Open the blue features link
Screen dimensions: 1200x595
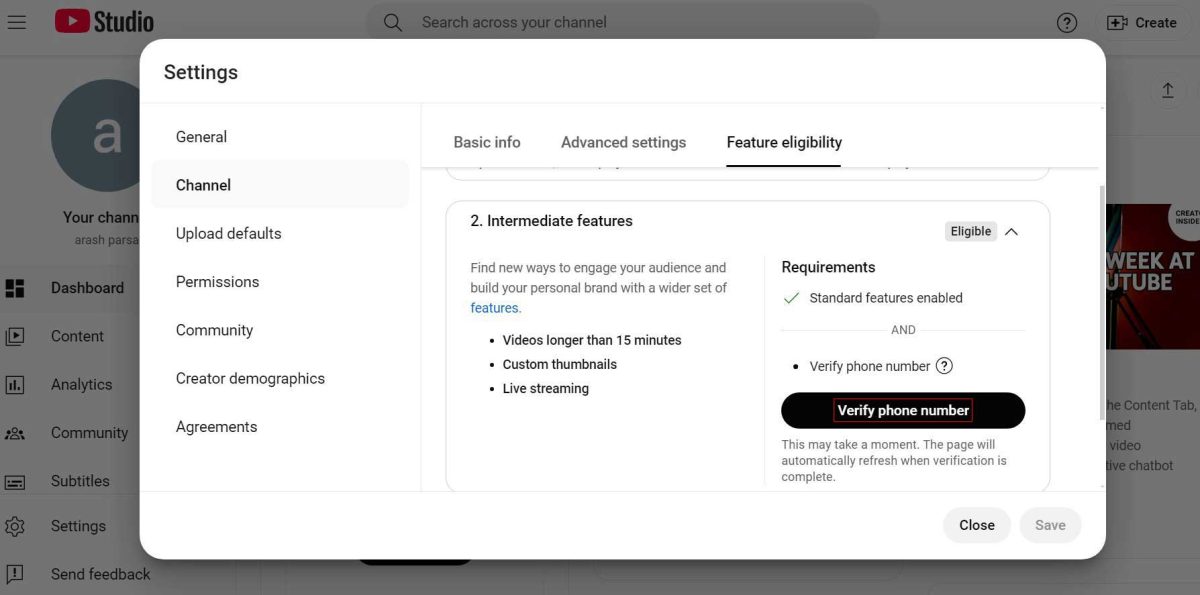pos(495,308)
